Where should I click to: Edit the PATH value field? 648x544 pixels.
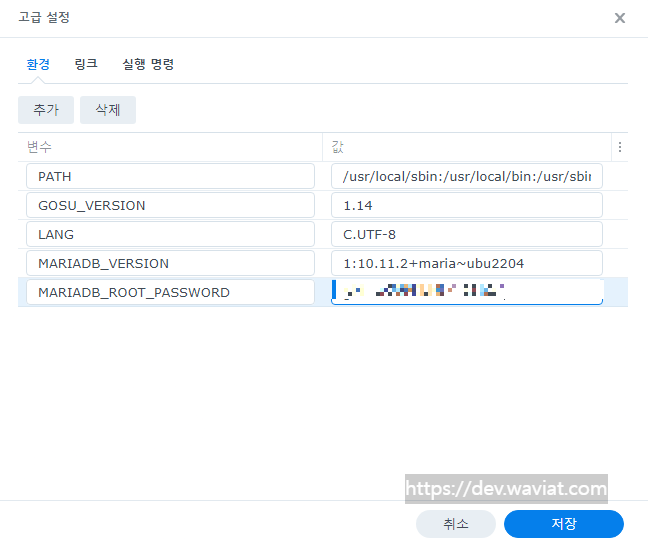467,177
